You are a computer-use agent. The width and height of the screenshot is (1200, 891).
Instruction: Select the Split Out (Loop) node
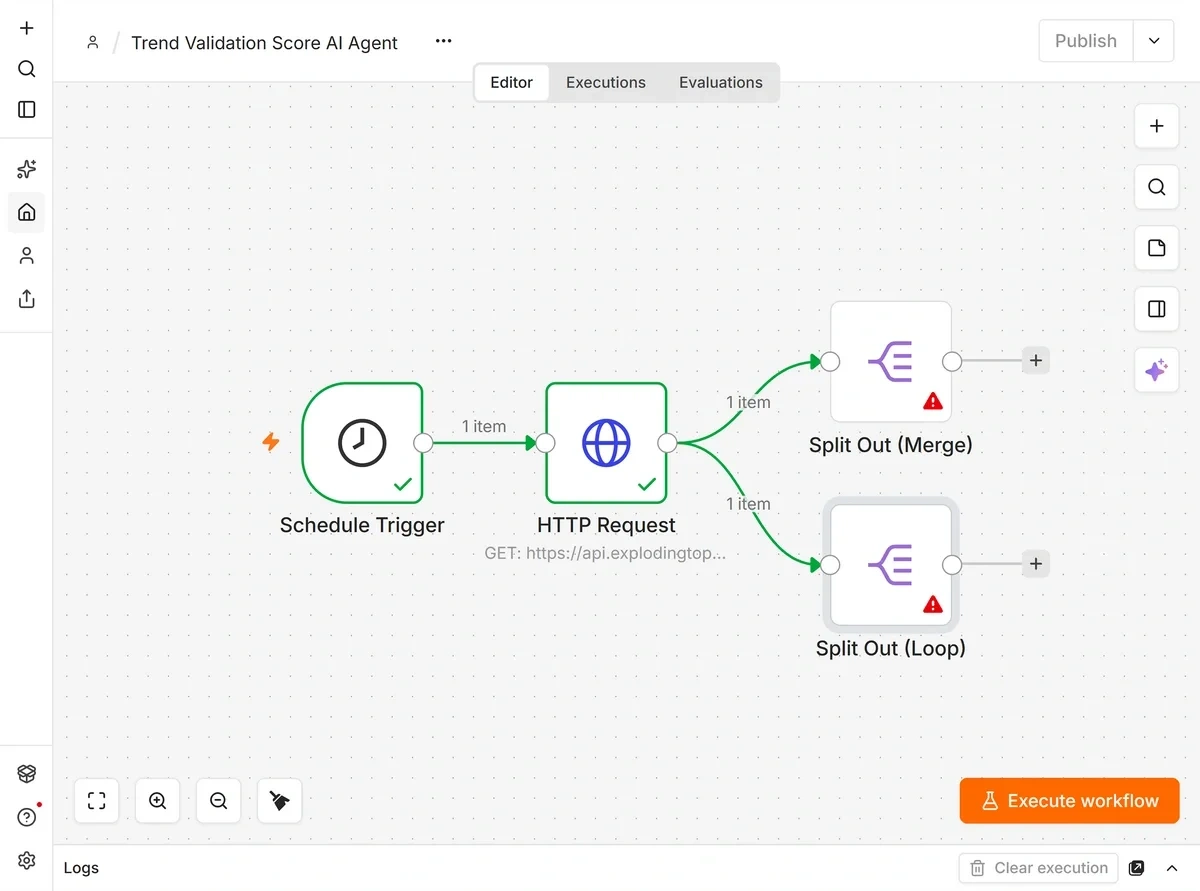[891, 565]
